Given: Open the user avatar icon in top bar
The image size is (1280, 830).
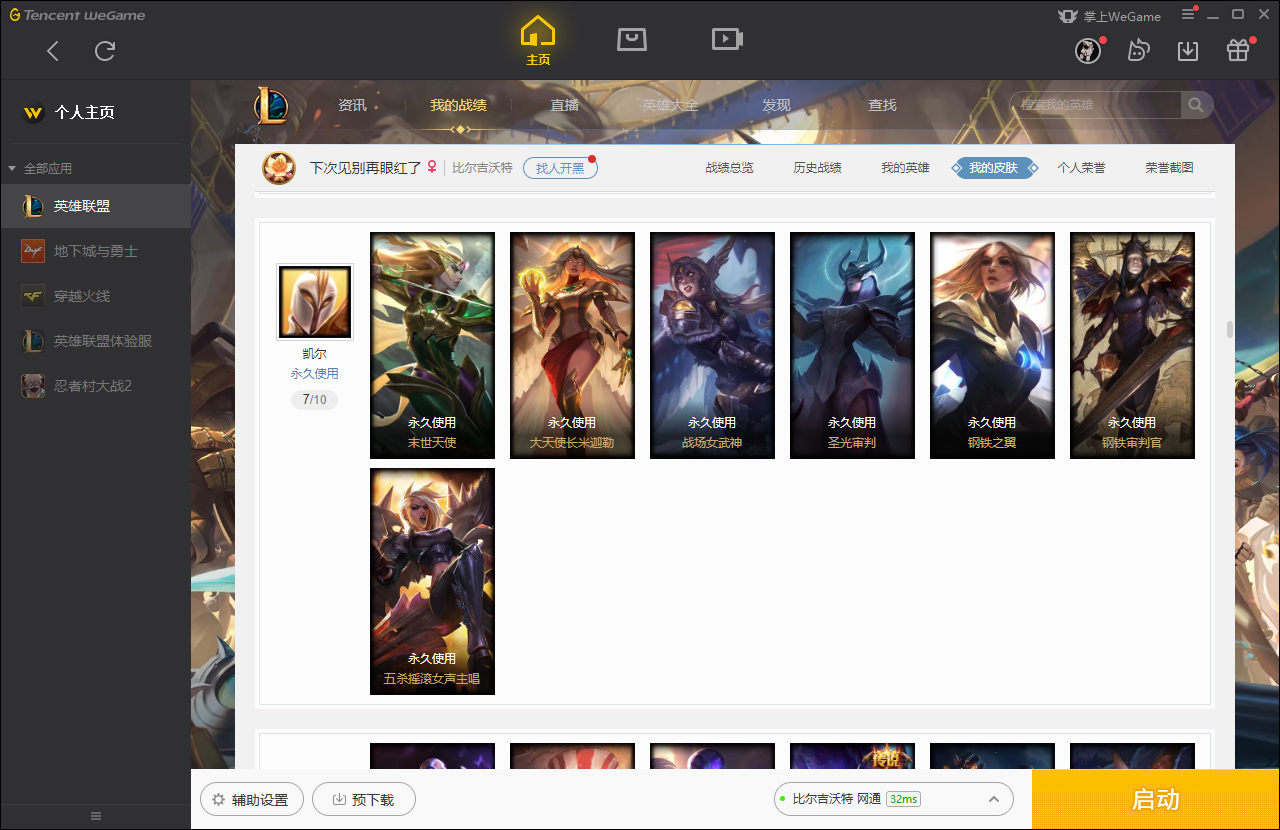Looking at the screenshot, I should pyautogui.click(x=1088, y=51).
